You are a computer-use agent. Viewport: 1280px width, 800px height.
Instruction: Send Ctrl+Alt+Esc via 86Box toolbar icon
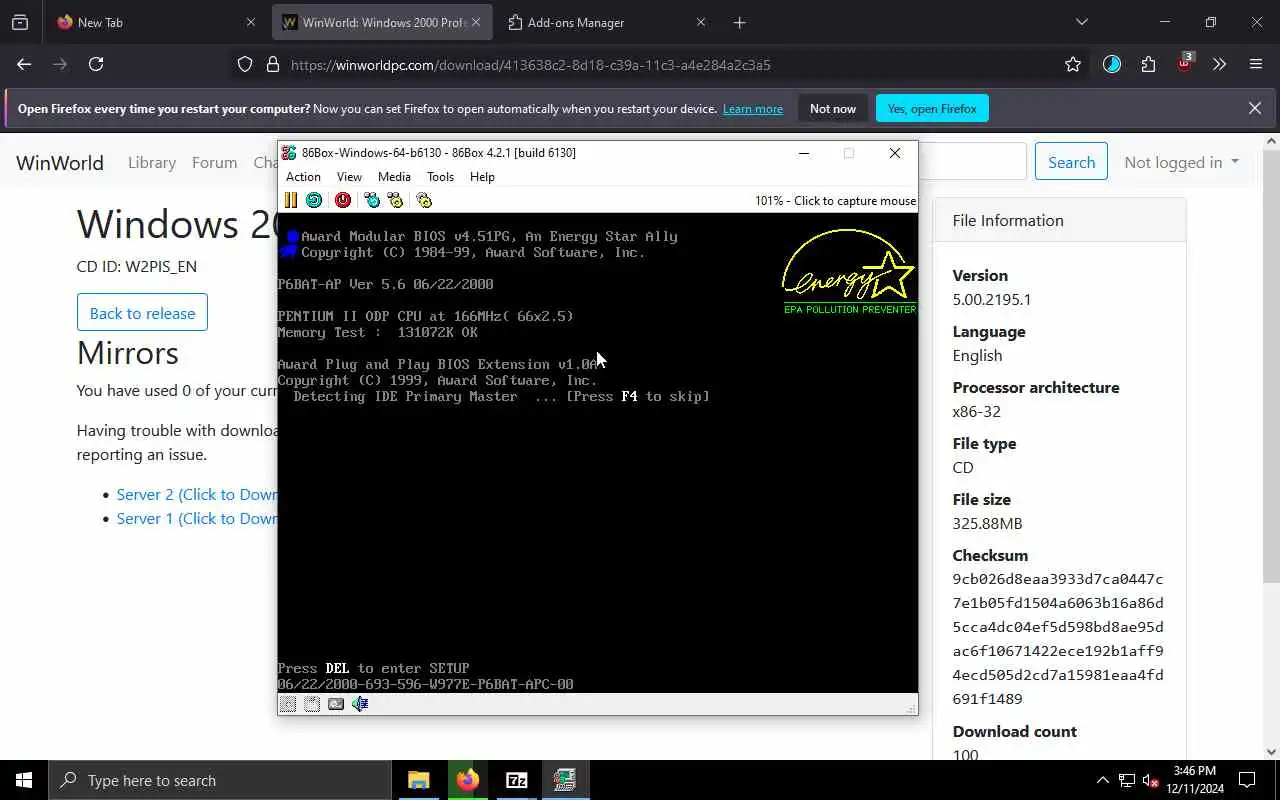pos(395,200)
